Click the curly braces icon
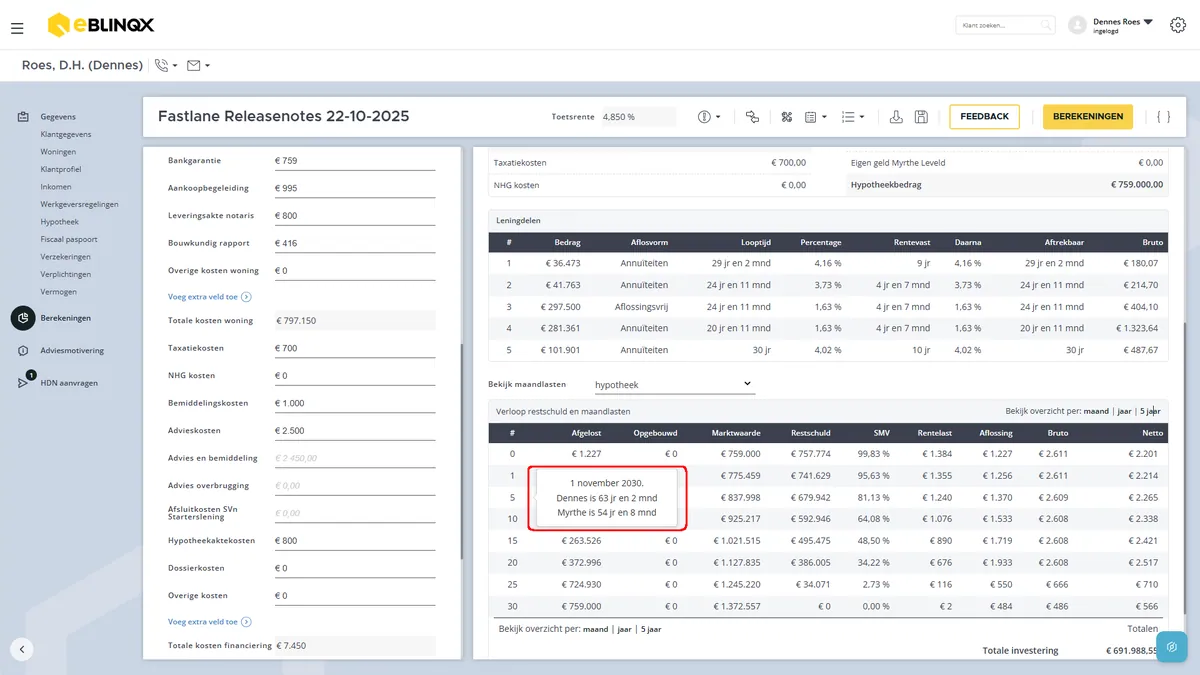 (1163, 117)
